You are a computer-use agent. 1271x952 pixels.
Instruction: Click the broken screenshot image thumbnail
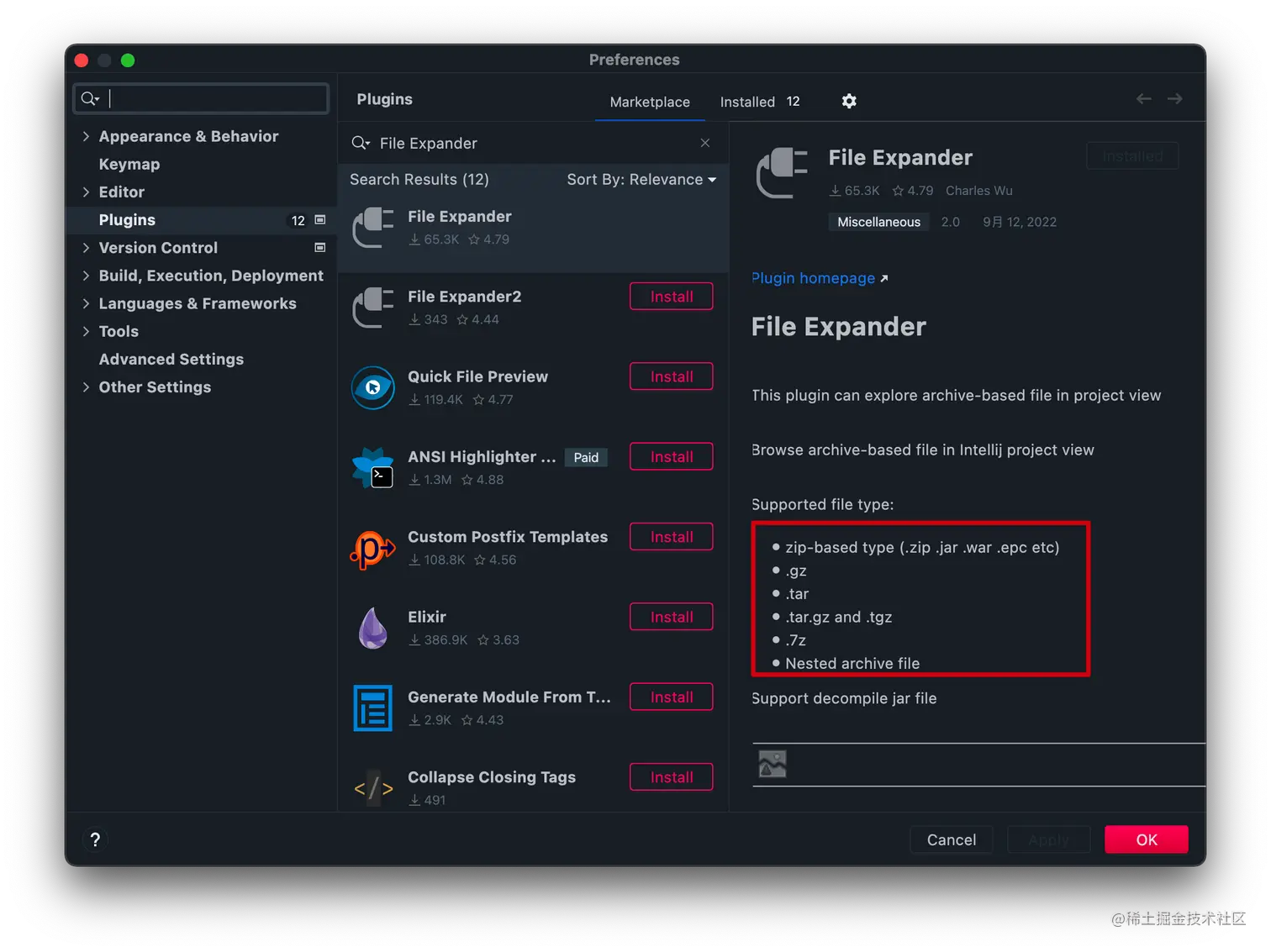point(773,764)
